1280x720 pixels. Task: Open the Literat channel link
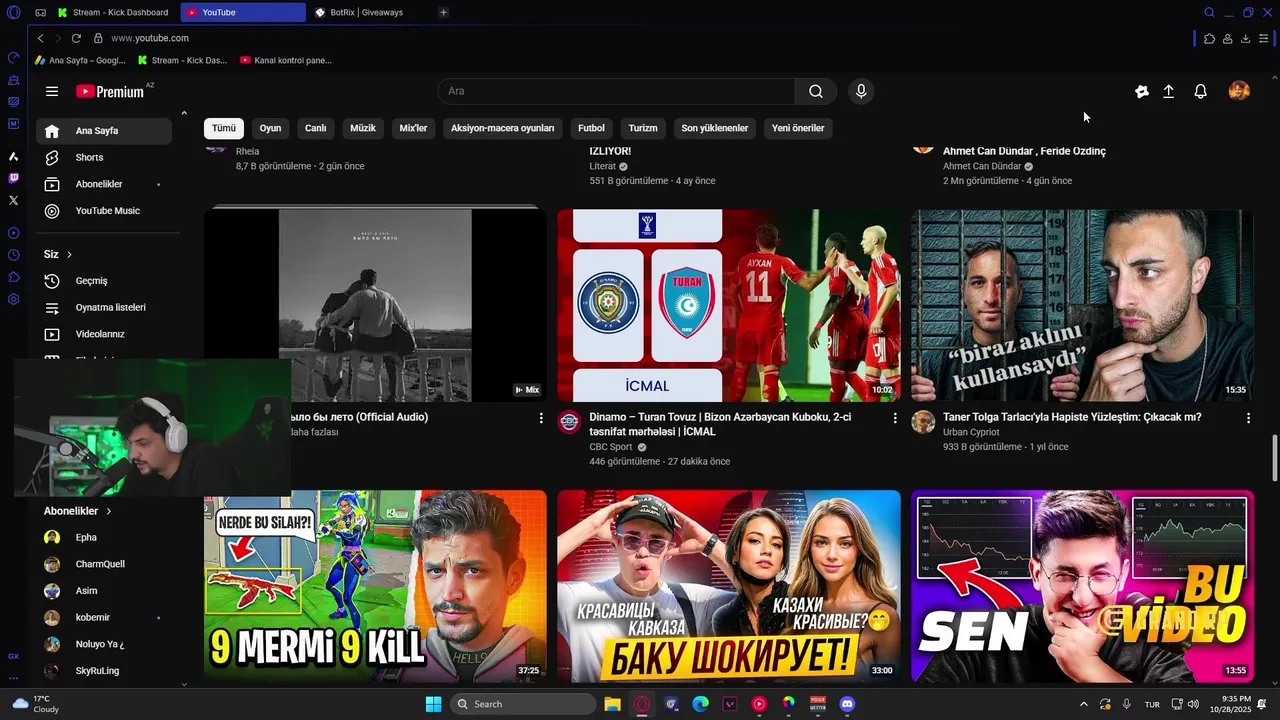click(x=603, y=166)
